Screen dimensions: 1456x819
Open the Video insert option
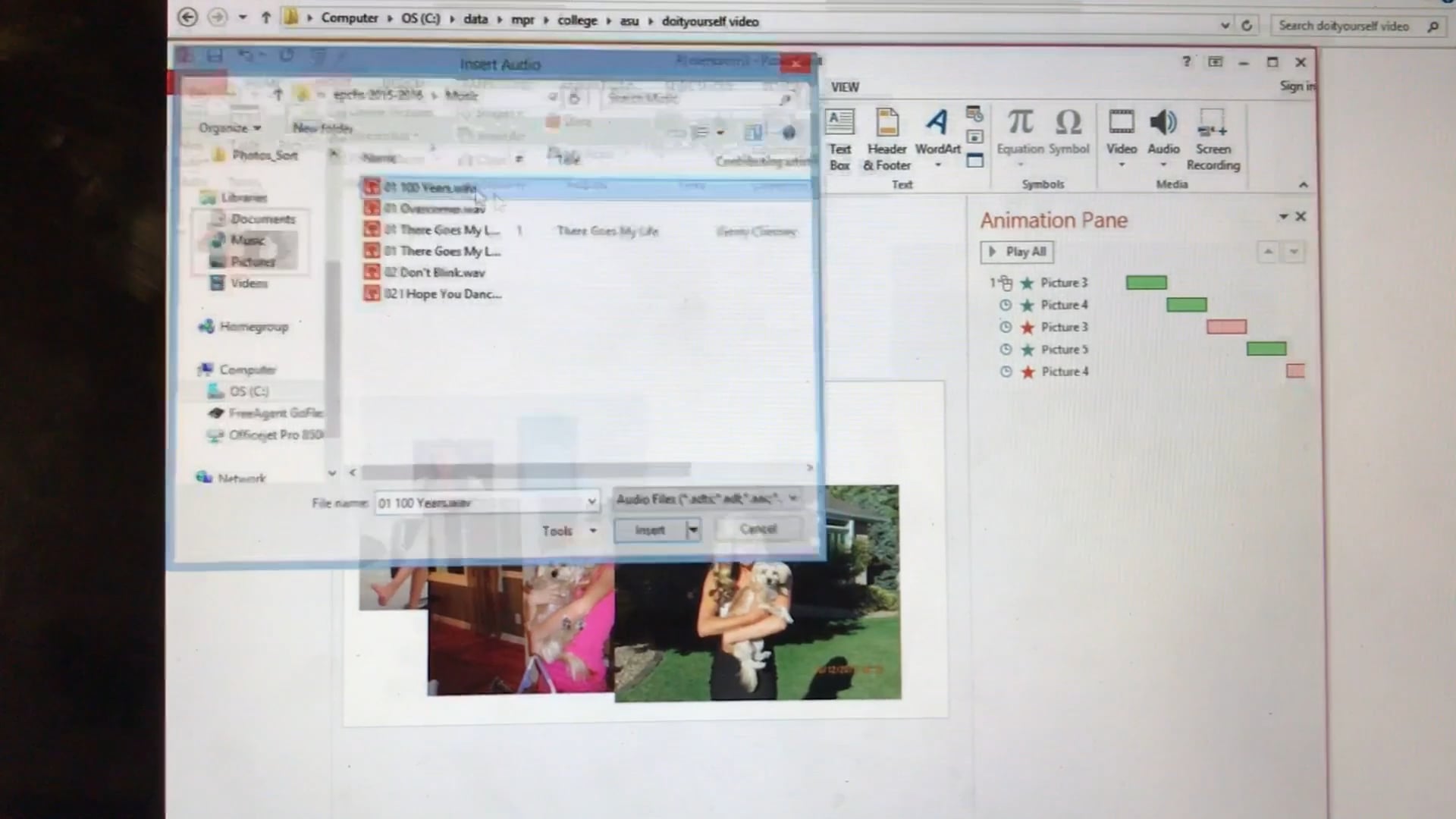pos(1121,136)
